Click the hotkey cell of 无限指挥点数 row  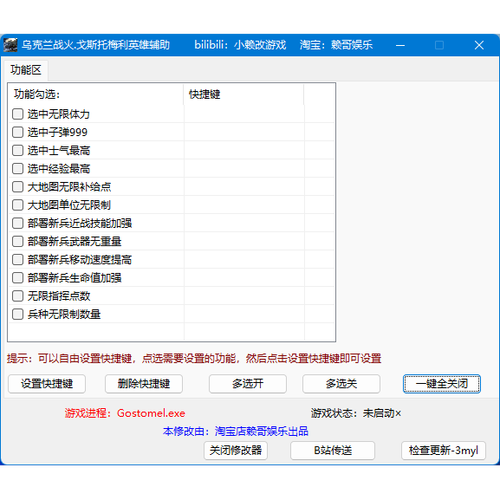tap(244, 296)
